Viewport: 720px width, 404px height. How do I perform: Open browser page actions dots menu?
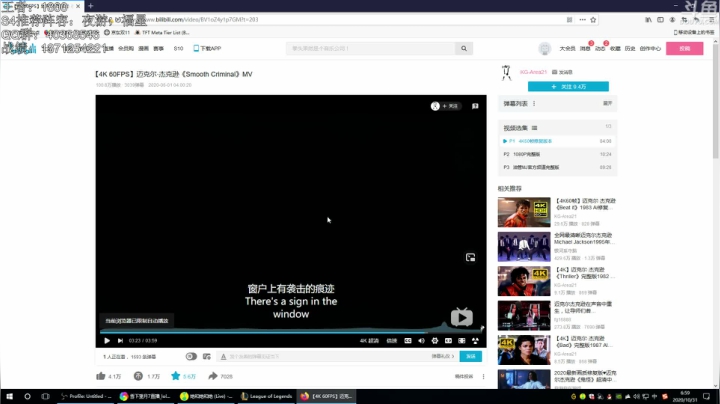pyautogui.click(x=582, y=20)
